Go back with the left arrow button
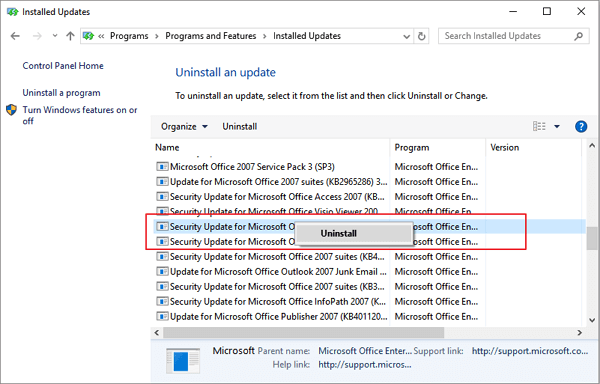This screenshot has width=600, height=384. click(15, 36)
